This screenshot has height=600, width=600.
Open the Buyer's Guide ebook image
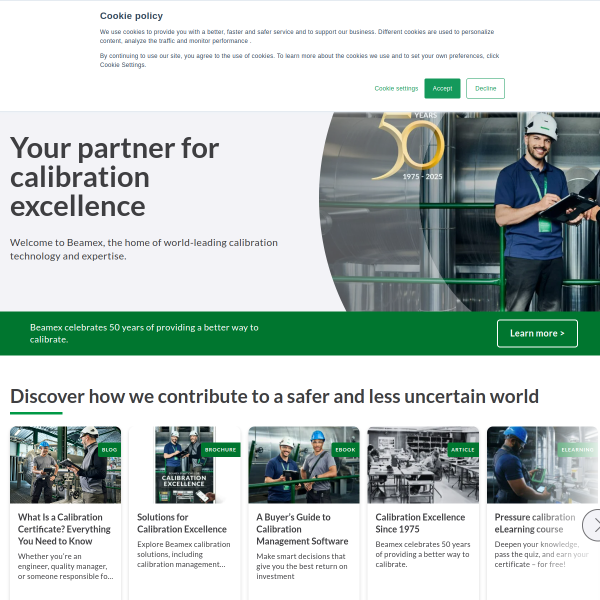[x=304, y=465]
